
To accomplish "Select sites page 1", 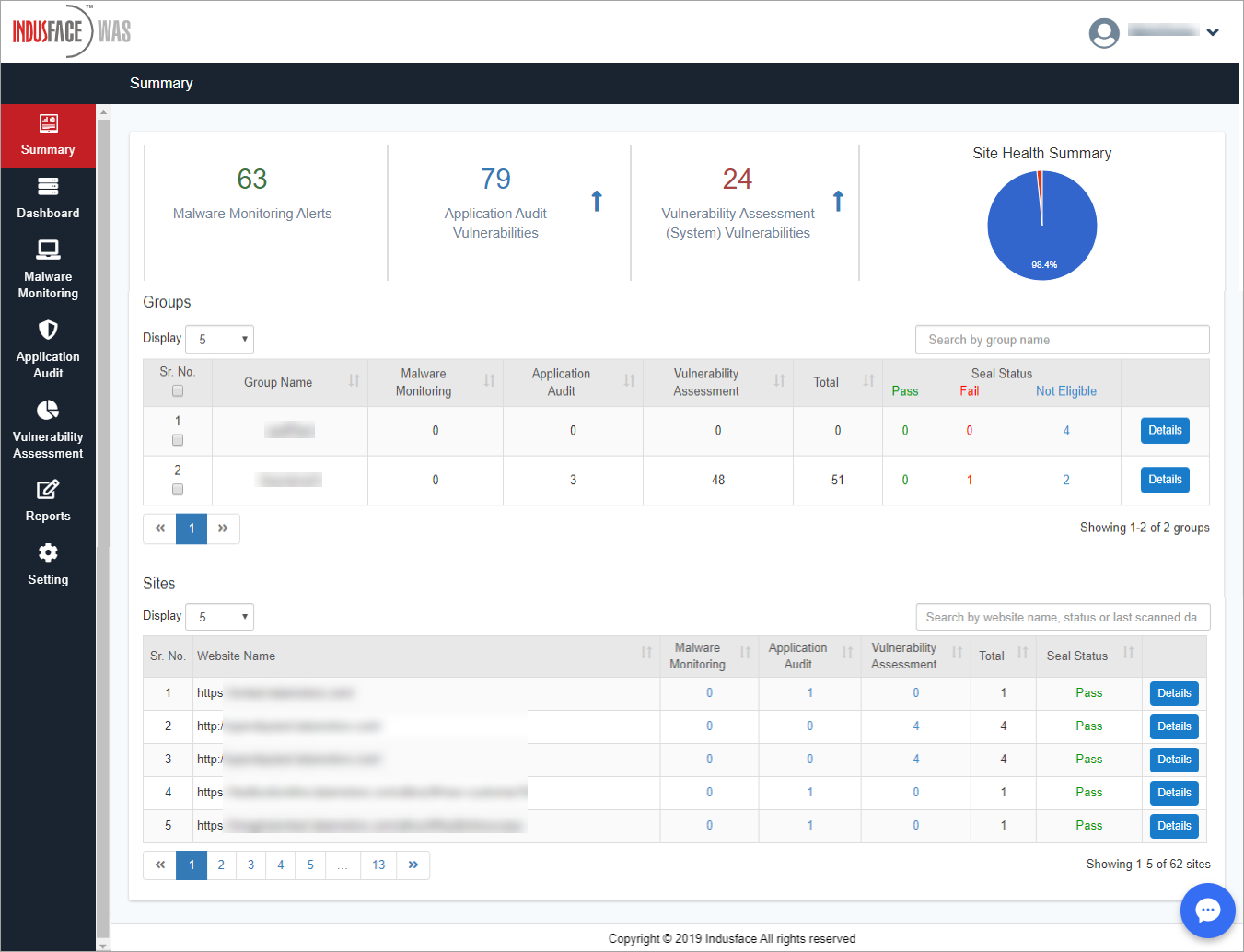I will (x=192, y=865).
